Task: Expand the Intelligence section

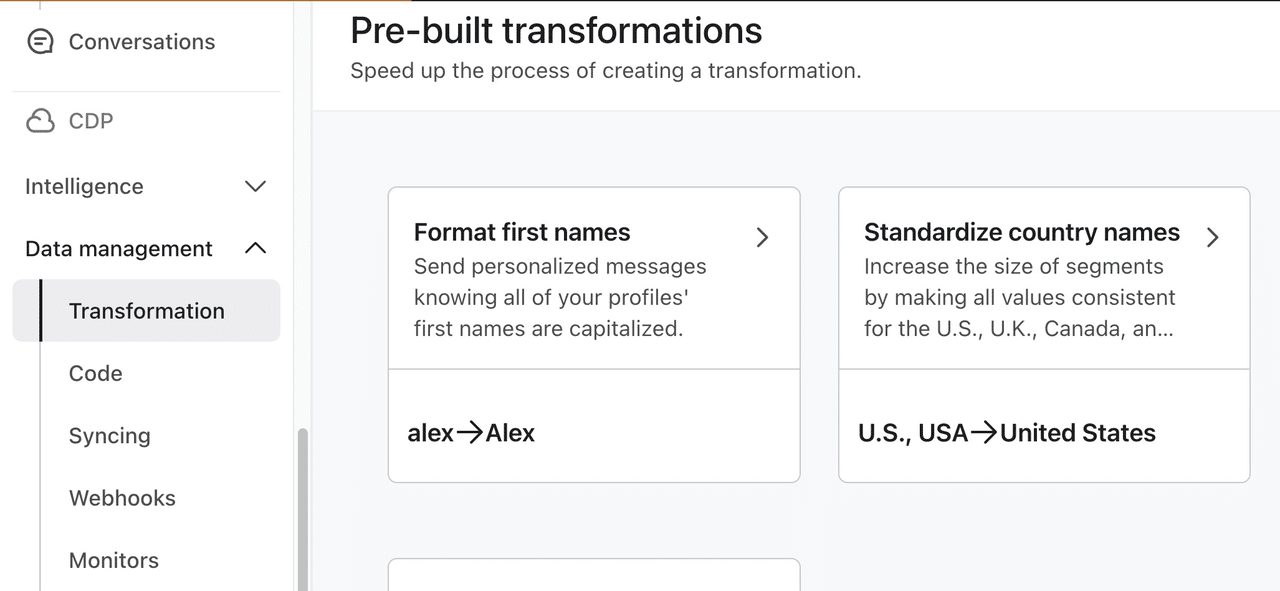Action: [255, 186]
